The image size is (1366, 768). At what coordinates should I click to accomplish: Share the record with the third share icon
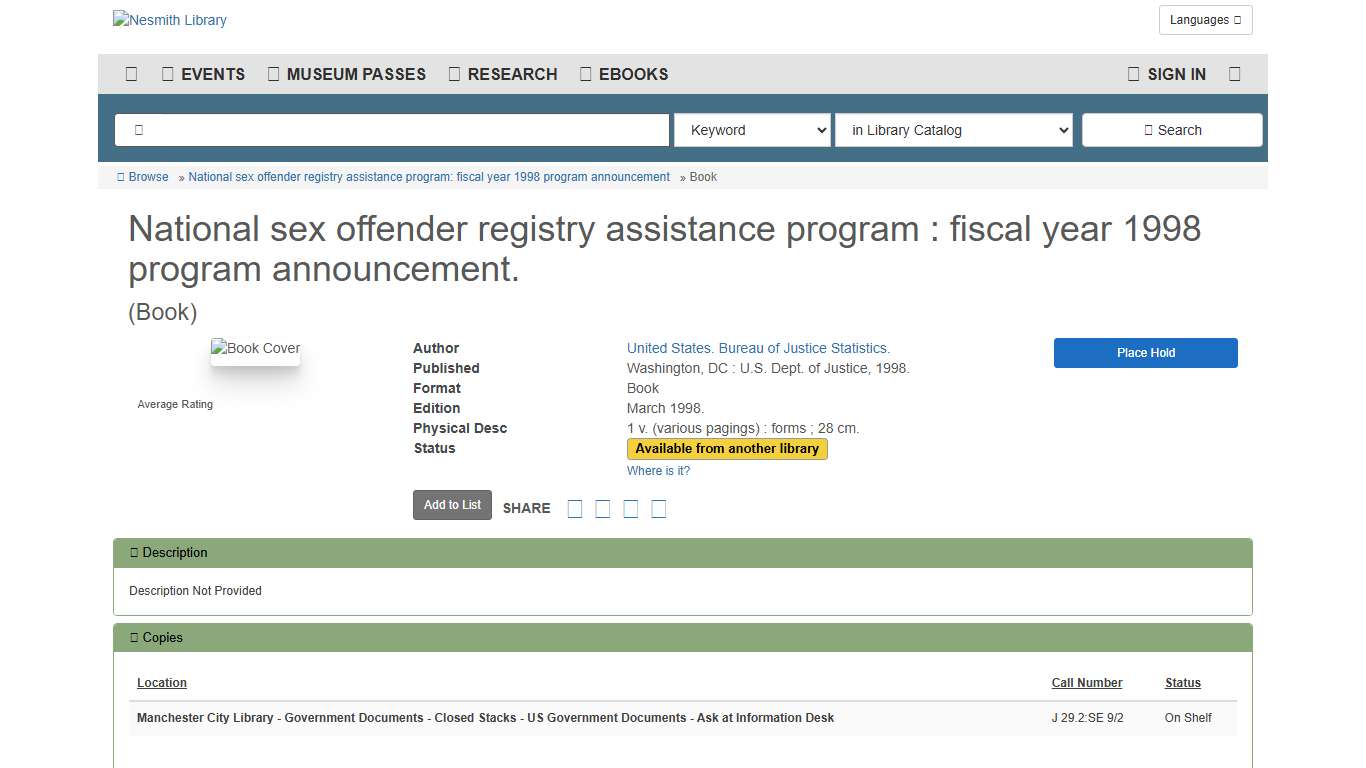pyautogui.click(x=631, y=508)
